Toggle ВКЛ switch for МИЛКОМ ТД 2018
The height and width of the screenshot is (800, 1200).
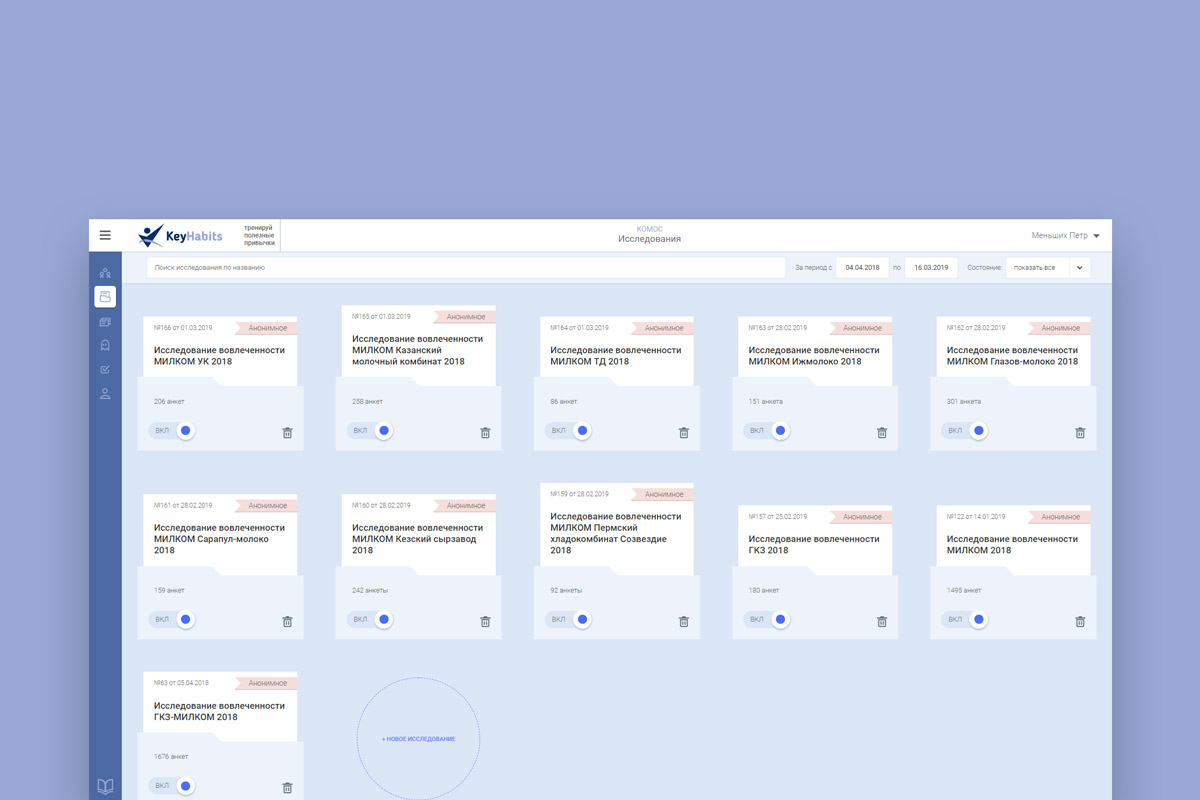tap(582, 431)
